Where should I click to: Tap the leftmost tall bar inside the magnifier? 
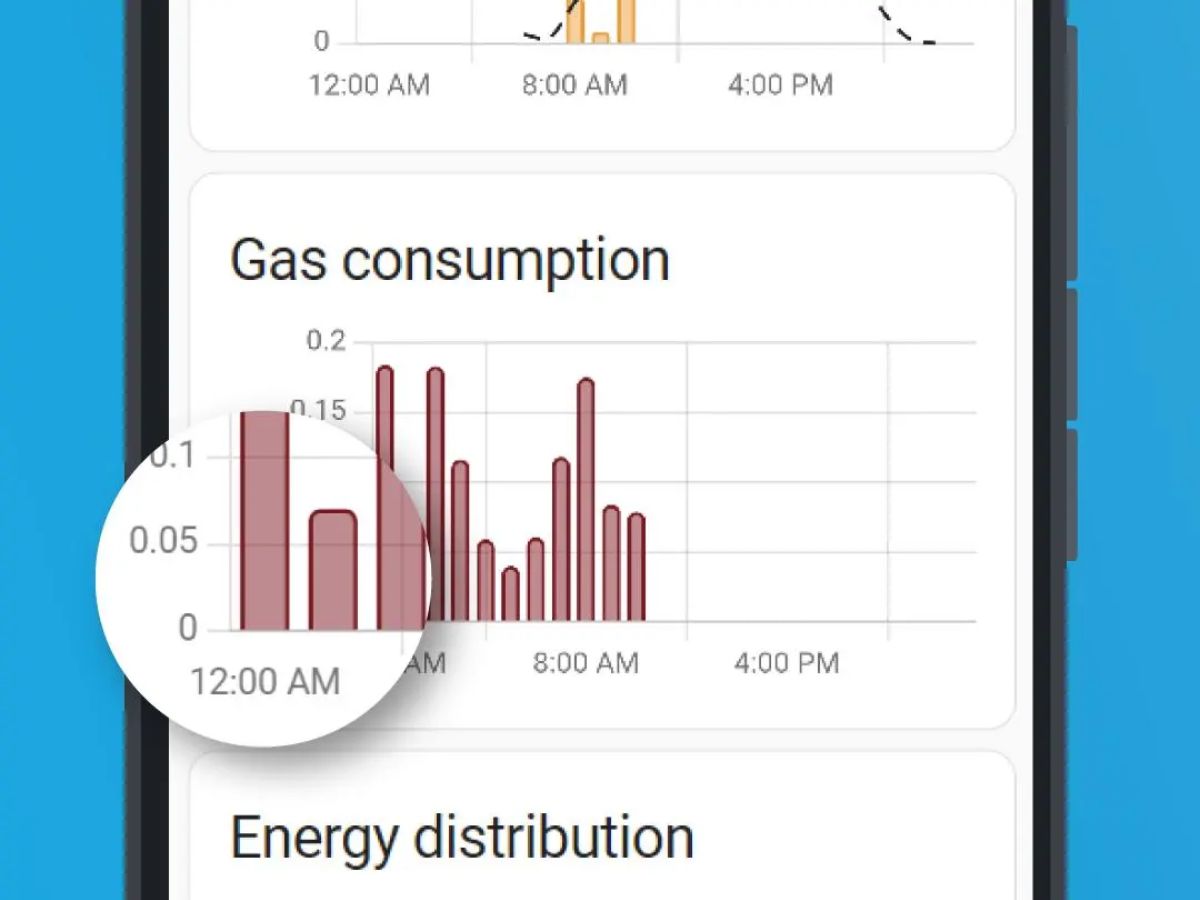point(265,520)
